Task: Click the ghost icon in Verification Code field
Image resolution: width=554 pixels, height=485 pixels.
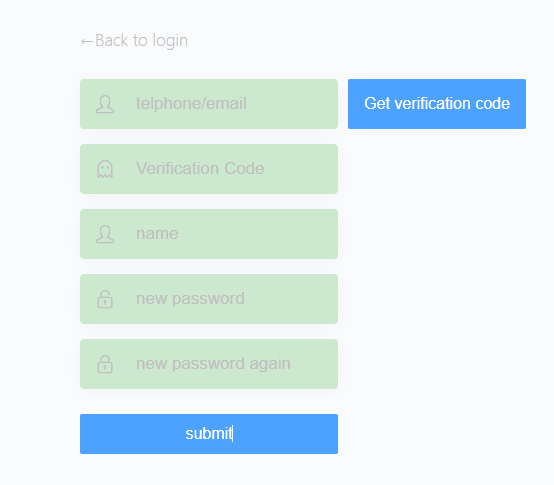Action: coord(105,169)
